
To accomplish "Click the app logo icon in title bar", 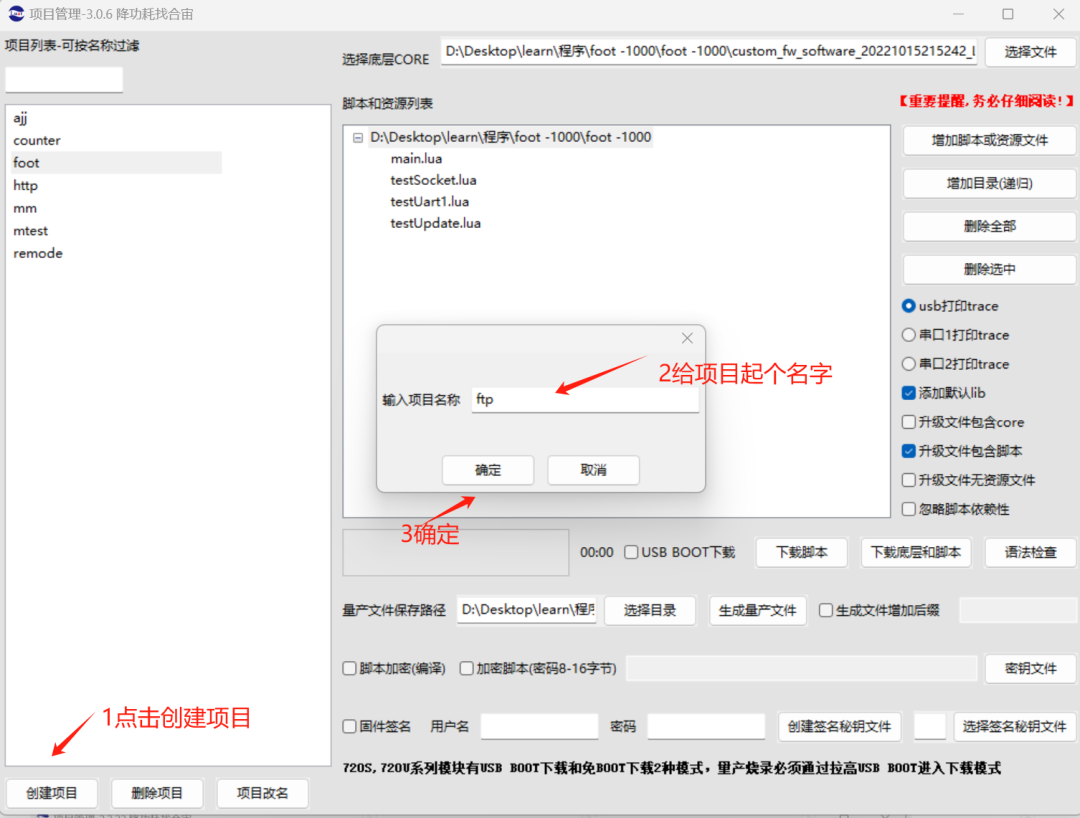I will [x=16, y=13].
